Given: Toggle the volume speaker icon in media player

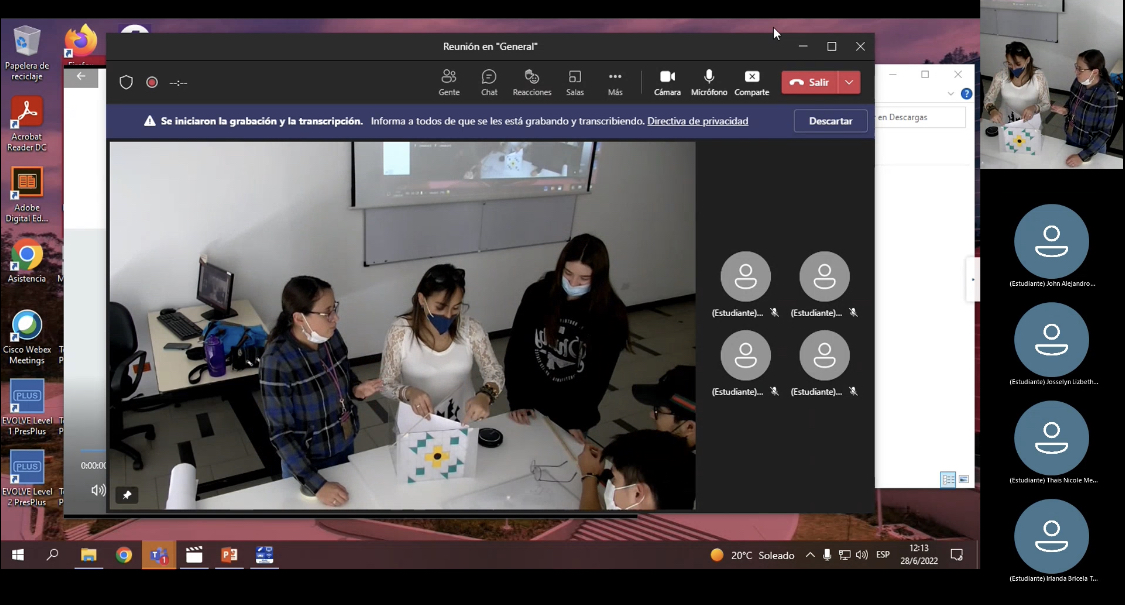Looking at the screenshot, I should [x=98, y=490].
